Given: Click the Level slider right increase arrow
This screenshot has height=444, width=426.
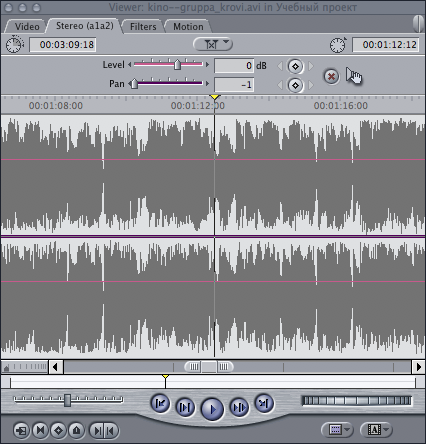Looking at the screenshot, I should pyautogui.click(x=207, y=65).
